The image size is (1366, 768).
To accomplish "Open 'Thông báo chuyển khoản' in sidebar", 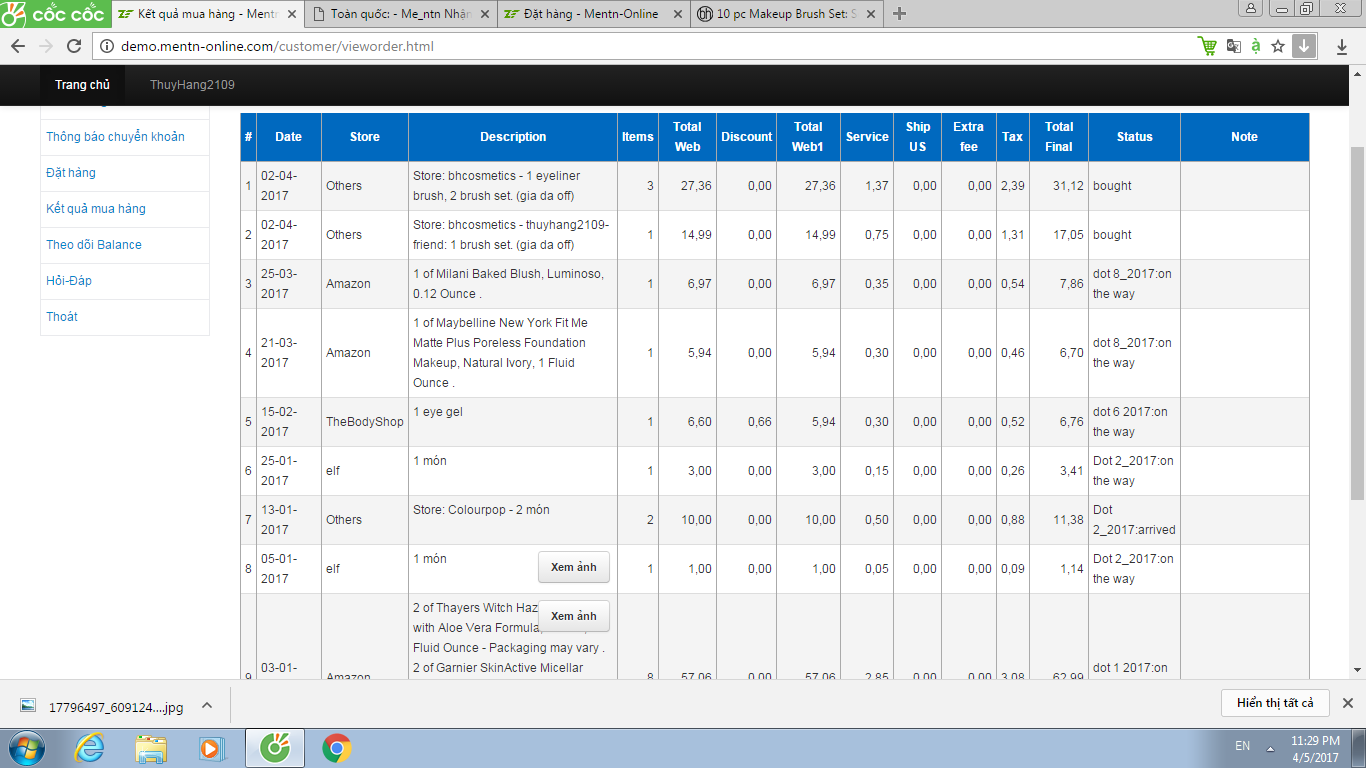I will [x=116, y=137].
